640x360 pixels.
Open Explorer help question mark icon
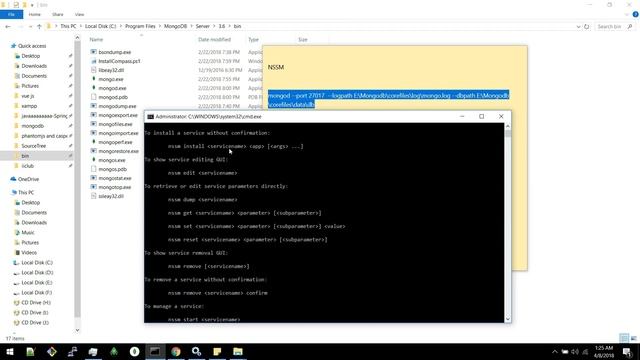(635, 14)
